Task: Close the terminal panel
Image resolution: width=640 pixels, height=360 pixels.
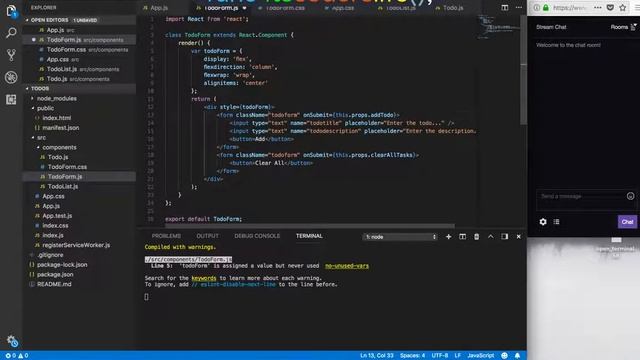Action: click(518, 237)
